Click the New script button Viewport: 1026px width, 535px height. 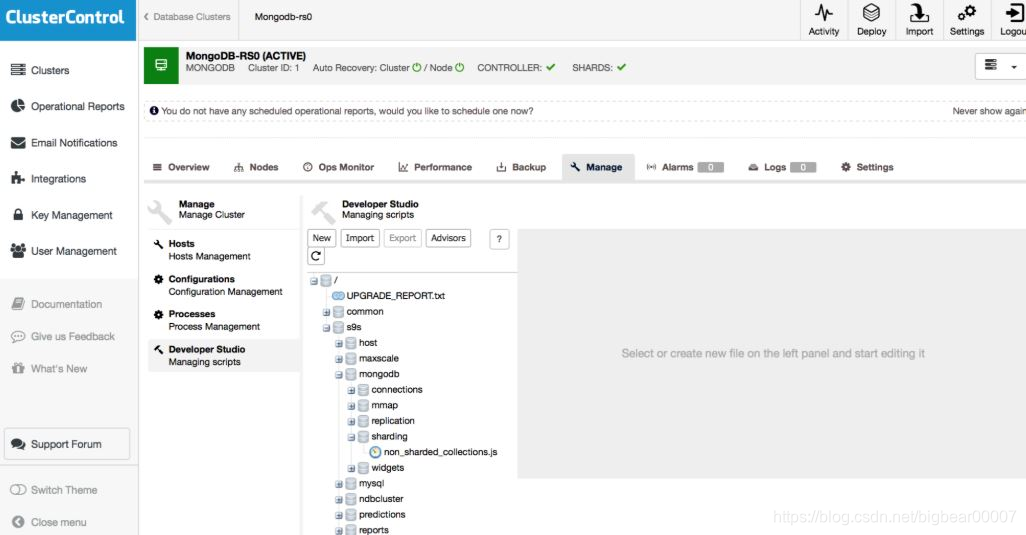321,238
